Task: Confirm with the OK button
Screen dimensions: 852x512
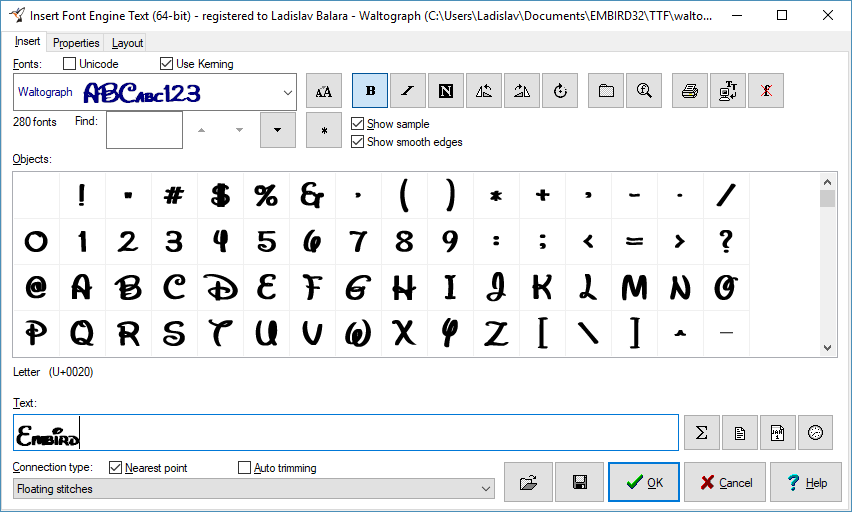Action: tap(644, 482)
